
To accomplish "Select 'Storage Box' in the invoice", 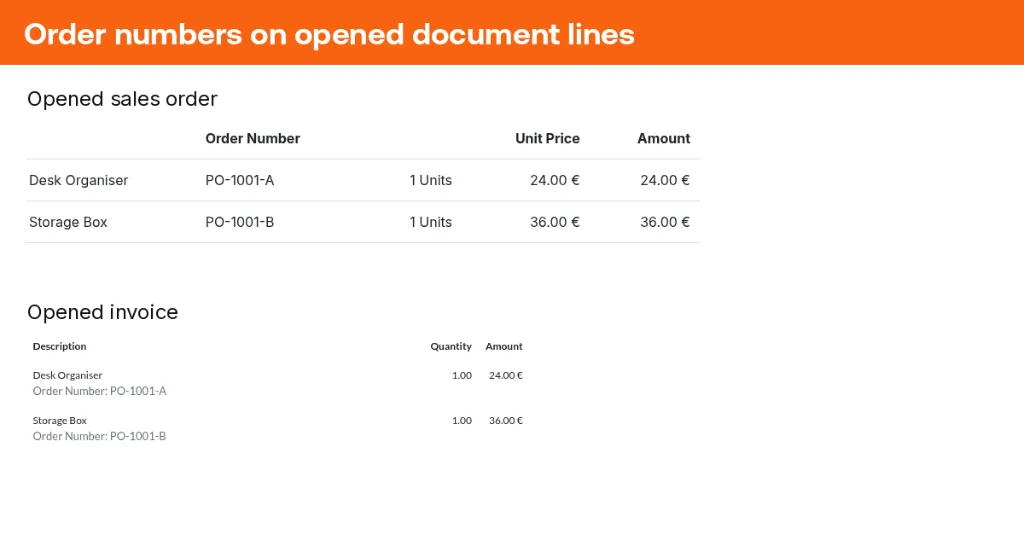I will tap(59, 421).
